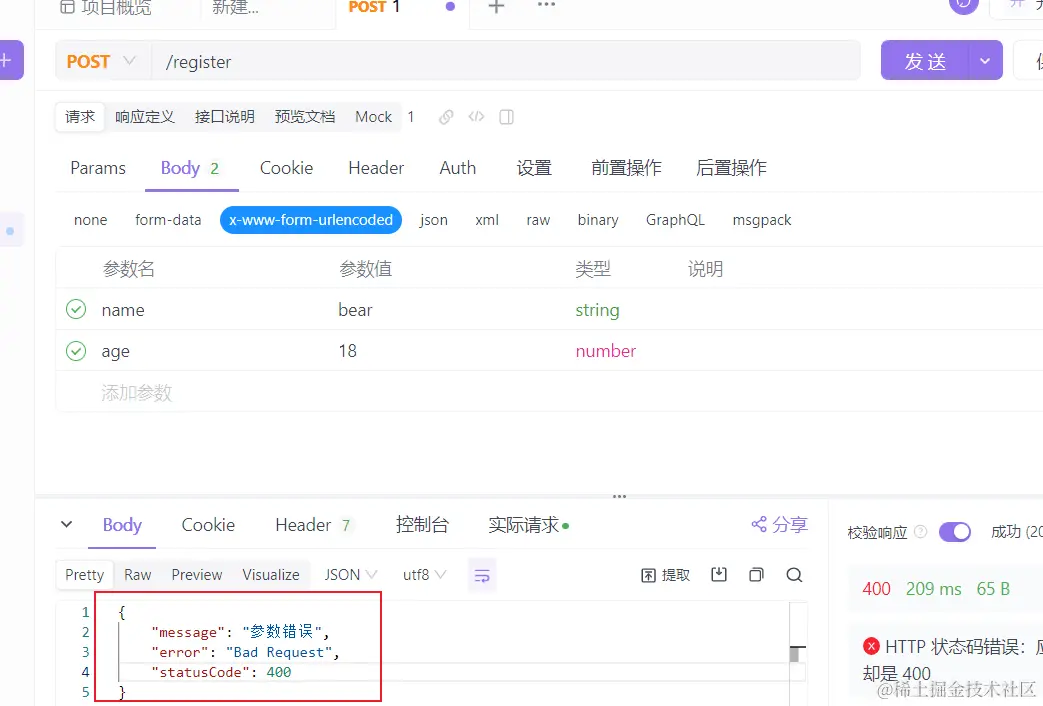Click the bear parameter value cell
Viewport: 1043px width, 706px height.
[355, 310]
